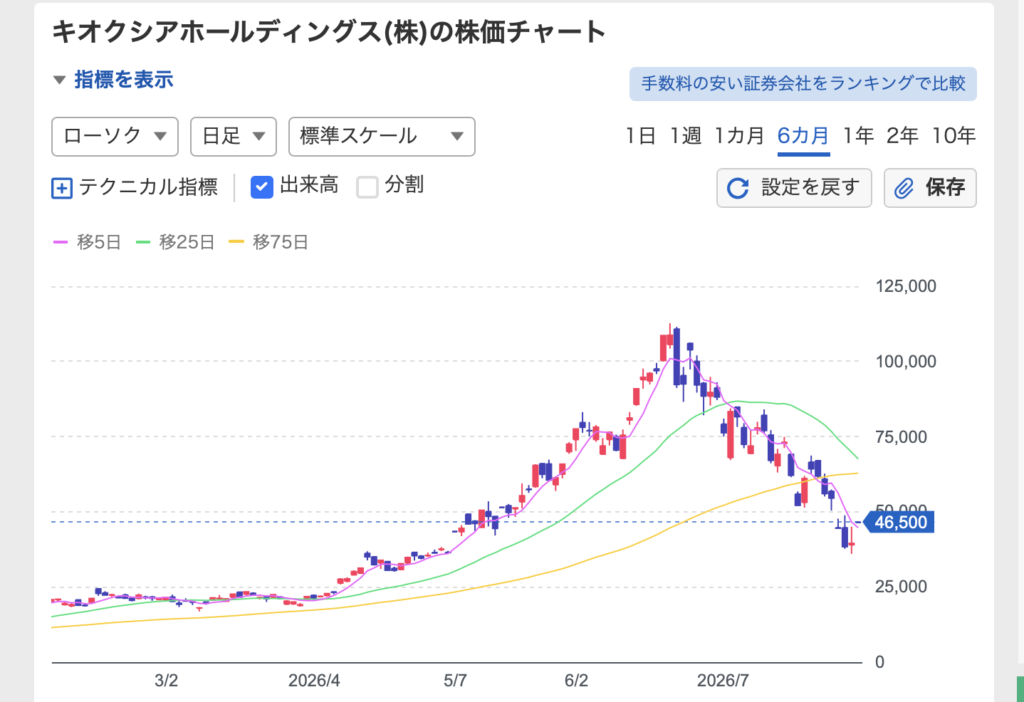Select the 2年 period tab
Screen dimensions: 1024x702
pos(903,136)
